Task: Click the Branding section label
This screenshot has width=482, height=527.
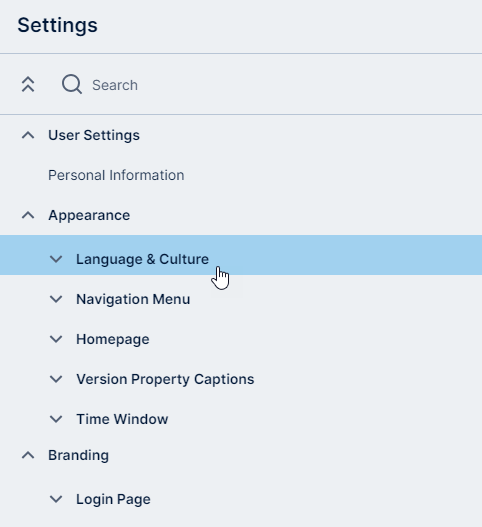Action: pyautogui.click(x=78, y=455)
